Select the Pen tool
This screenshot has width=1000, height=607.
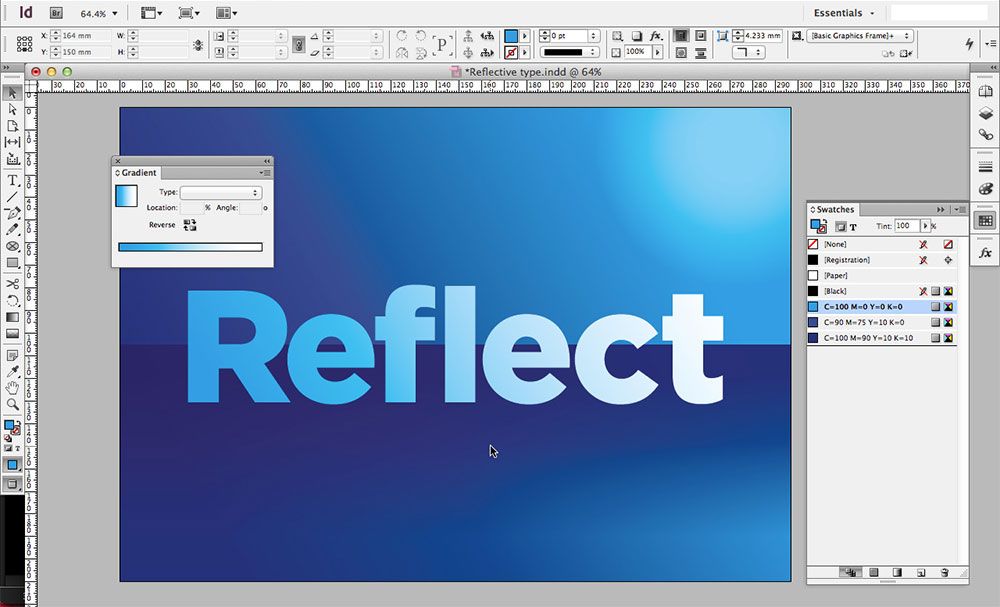click(x=12, y=214)
